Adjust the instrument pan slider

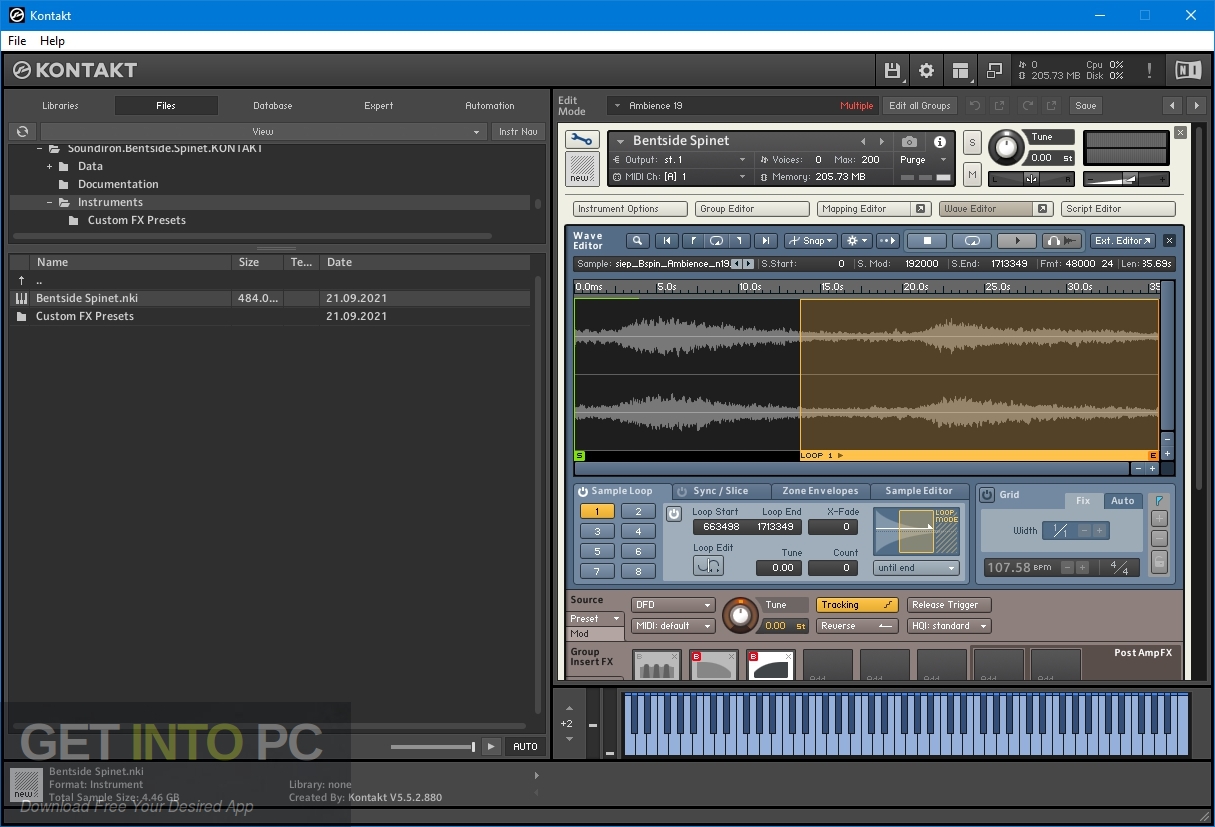pos(1031,179)
